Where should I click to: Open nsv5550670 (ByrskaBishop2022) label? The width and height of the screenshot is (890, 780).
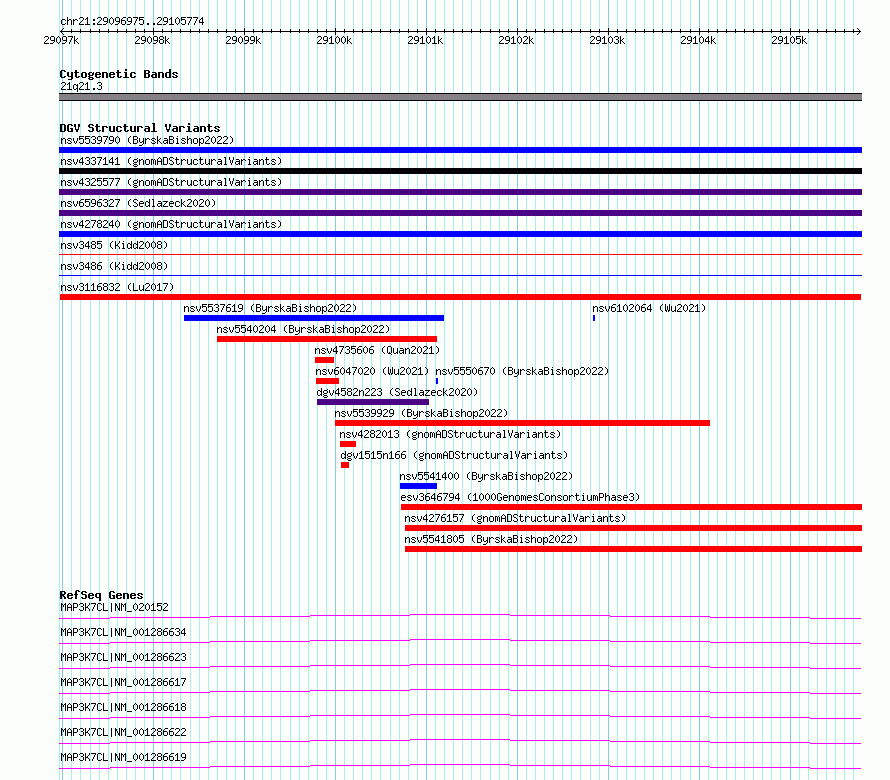[x=522, y=371]
